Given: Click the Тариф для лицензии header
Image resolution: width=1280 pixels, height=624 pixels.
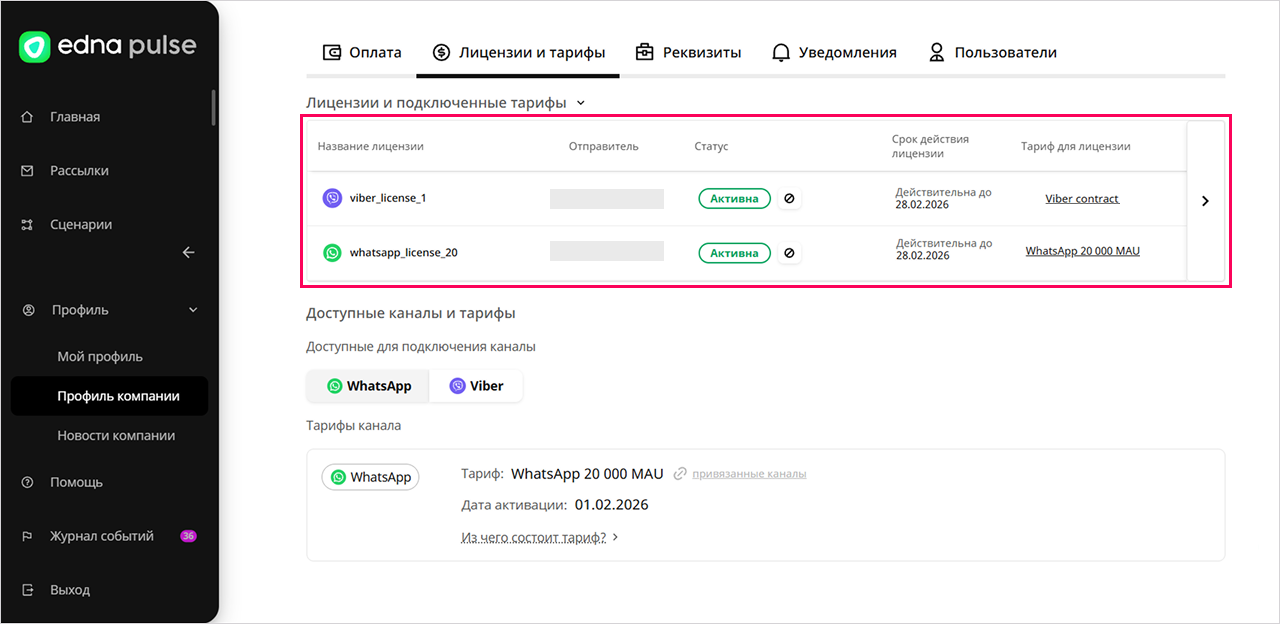Looking at the screenshot, I should 1076,146.
